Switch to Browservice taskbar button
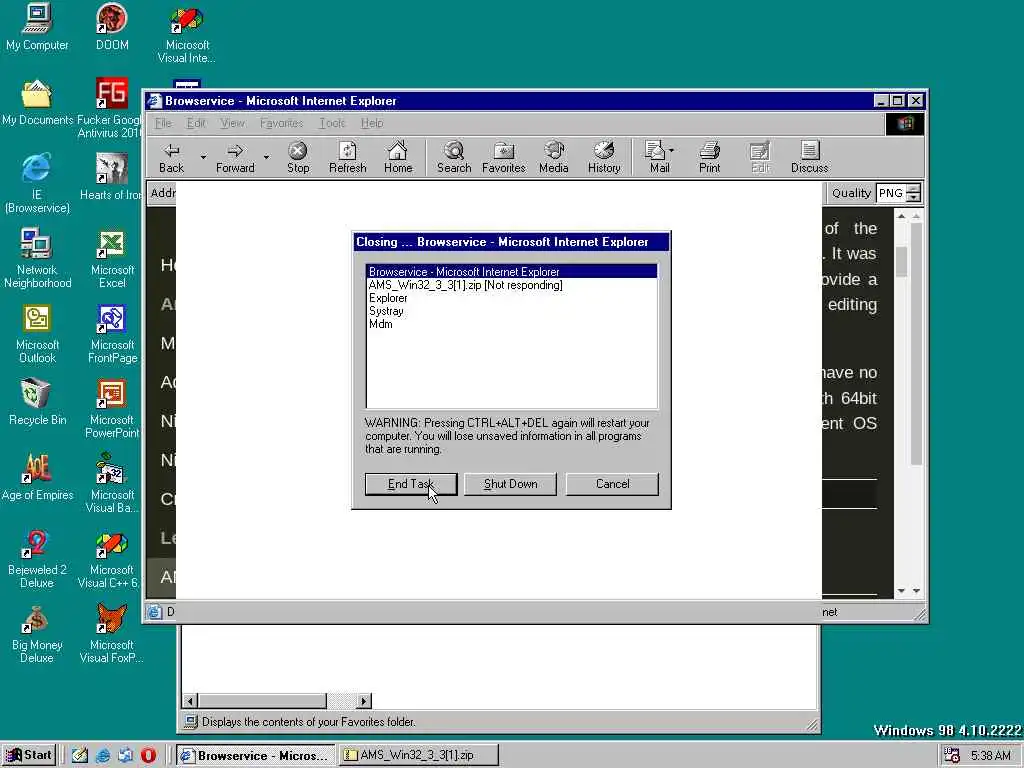 click(255, 755)
